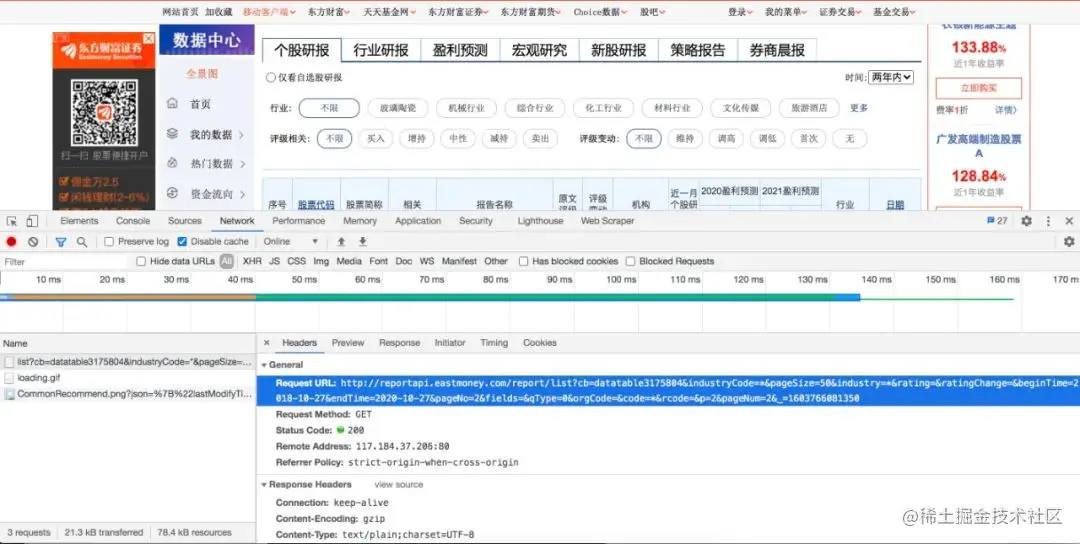Click the 热门数据 sidebar icon

(x=172, y=163)
